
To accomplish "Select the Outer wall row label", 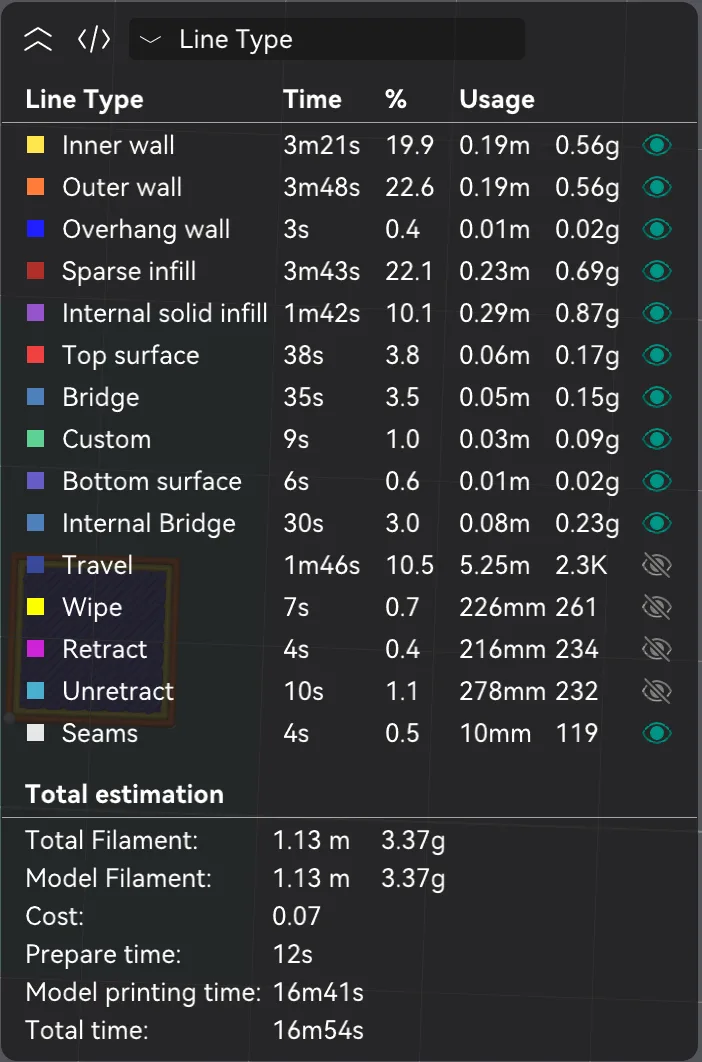I will click(x=122, y=187).
